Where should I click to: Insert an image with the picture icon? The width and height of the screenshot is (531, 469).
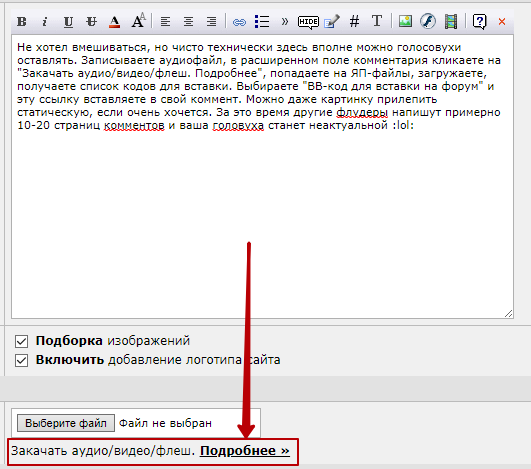click(x=405, y=21)
